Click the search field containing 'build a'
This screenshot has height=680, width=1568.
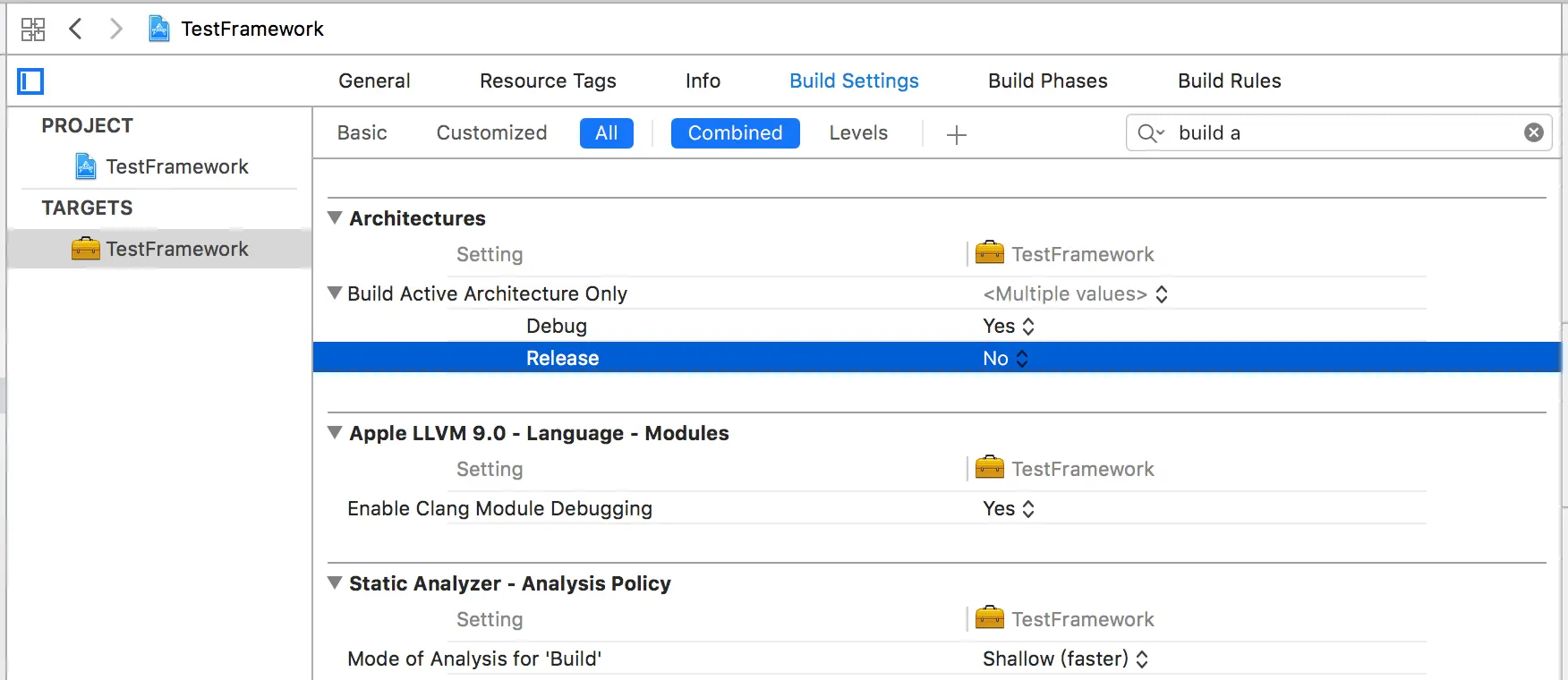[1342, 133]
